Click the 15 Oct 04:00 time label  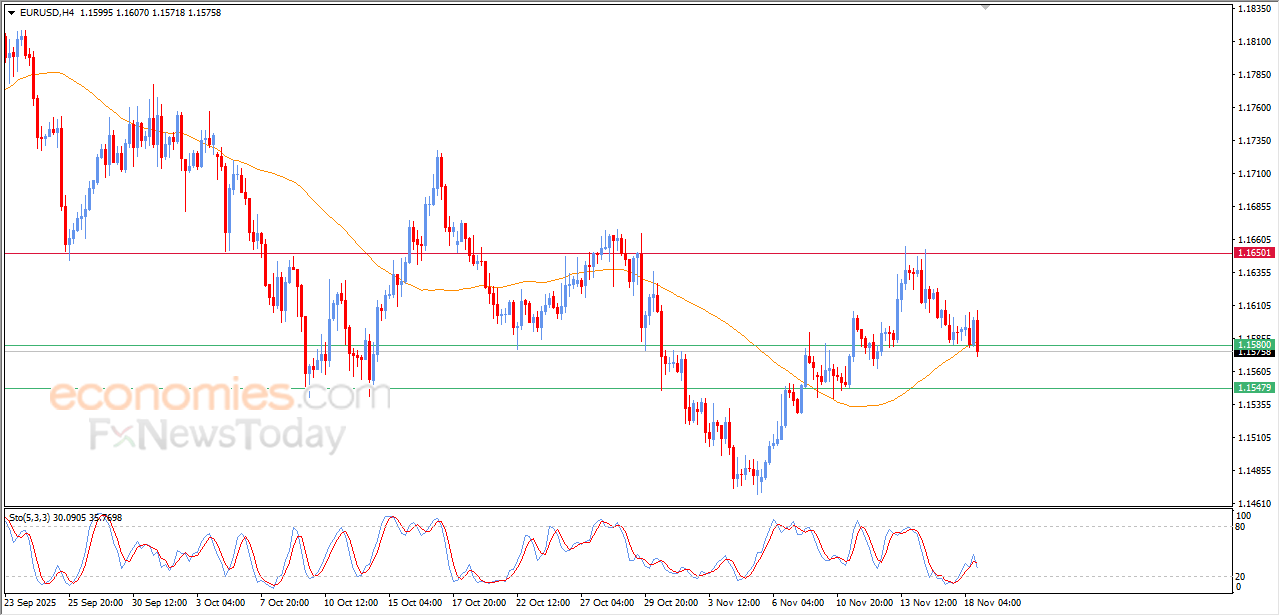point(416,603)
